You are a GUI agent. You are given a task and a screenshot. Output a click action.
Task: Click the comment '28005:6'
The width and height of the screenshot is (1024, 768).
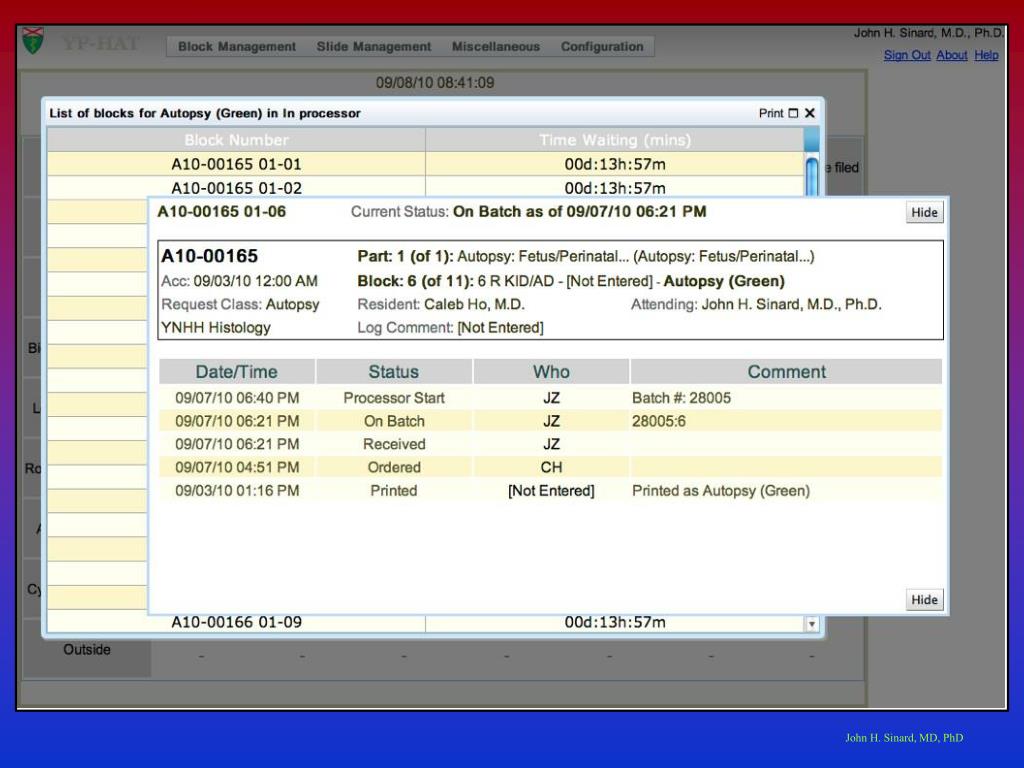[659, 421]
